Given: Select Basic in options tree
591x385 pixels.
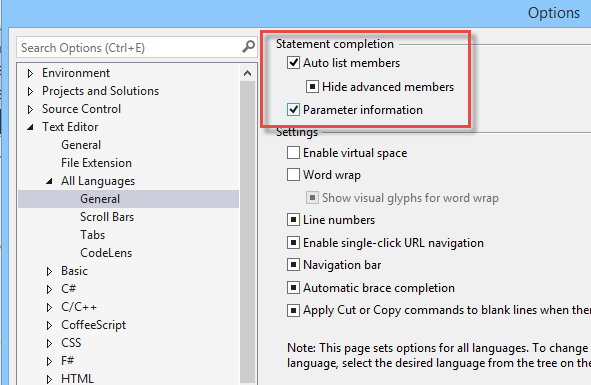Looking at the screenshot, I should tap(74, 271).
